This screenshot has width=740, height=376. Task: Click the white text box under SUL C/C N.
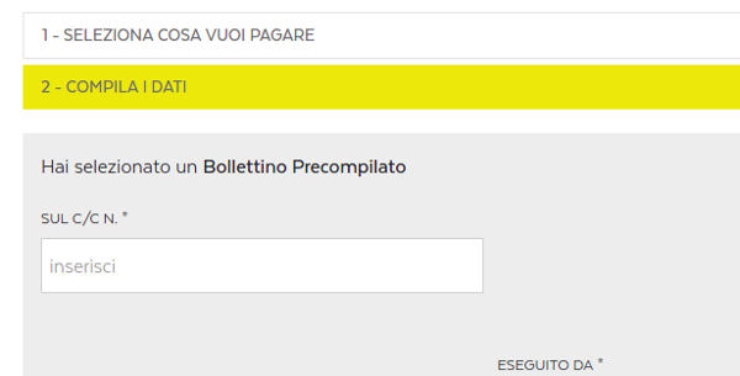[x=262, y=266]
